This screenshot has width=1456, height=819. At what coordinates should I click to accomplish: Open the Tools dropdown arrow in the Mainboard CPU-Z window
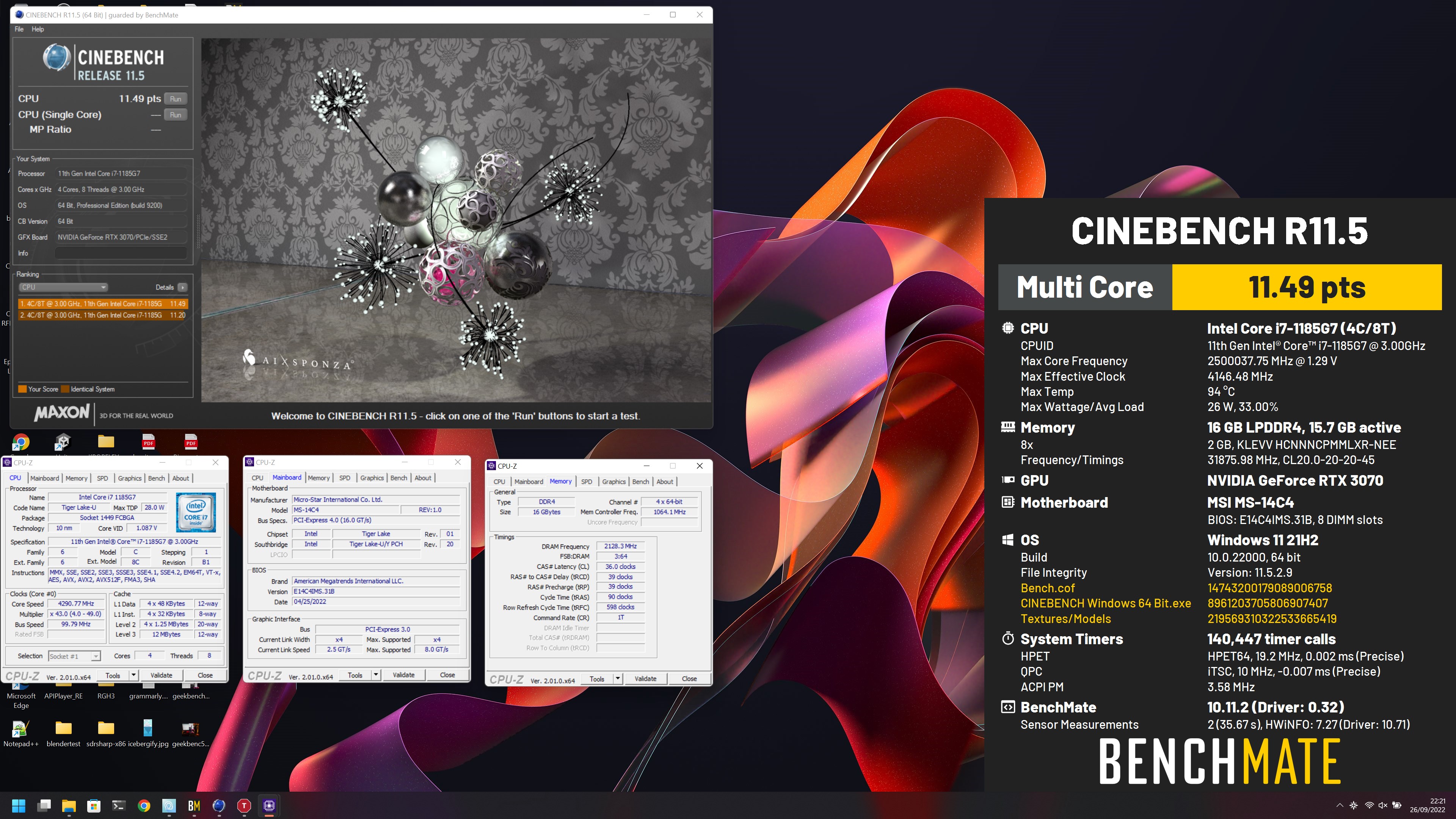click(376, 675)
